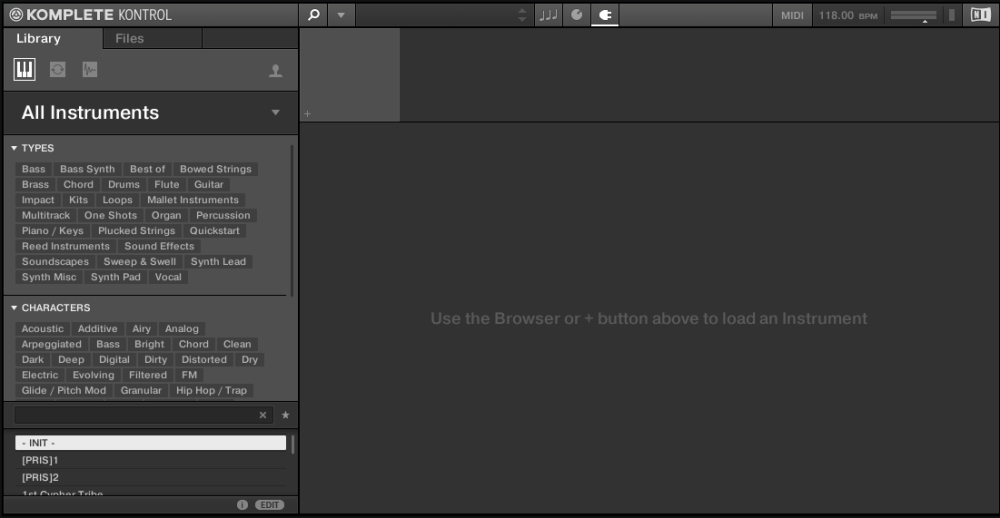Click the + add plug-in slot button
Image resolution: width=1000 pixels, height=518 pixels.
coord(307,114)
